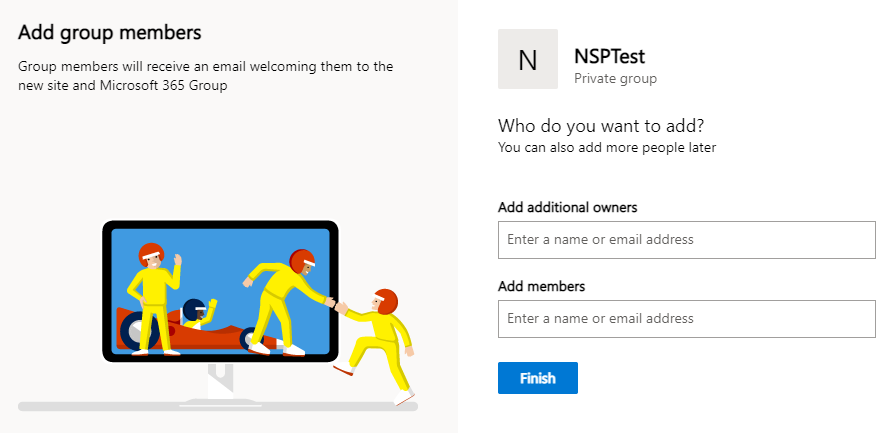Viewport: 886px width, 433px height.
Task: Click the red race car's front wheel
Action: click(253, 340)
